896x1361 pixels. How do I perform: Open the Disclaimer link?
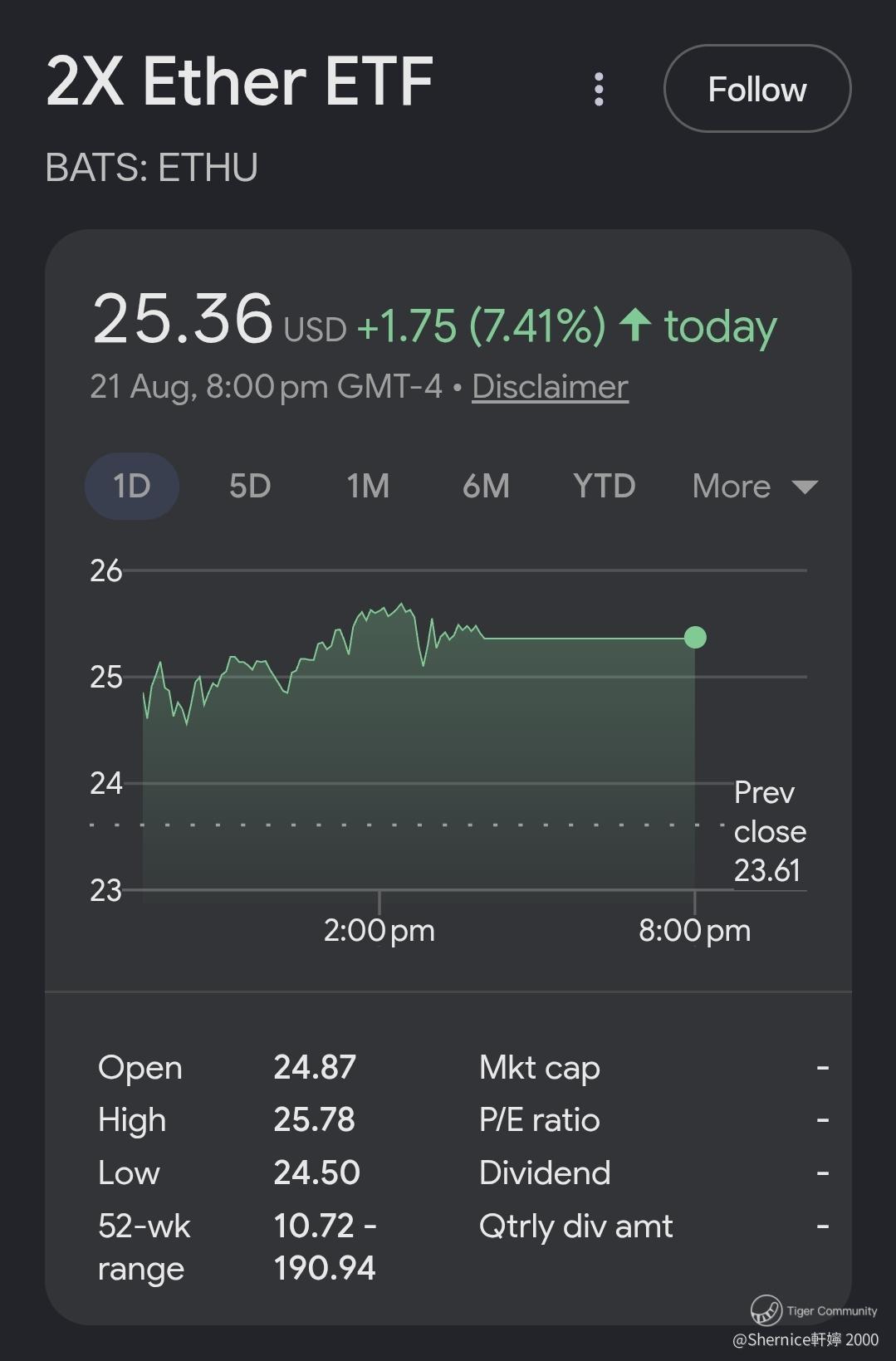coord(550,387)
